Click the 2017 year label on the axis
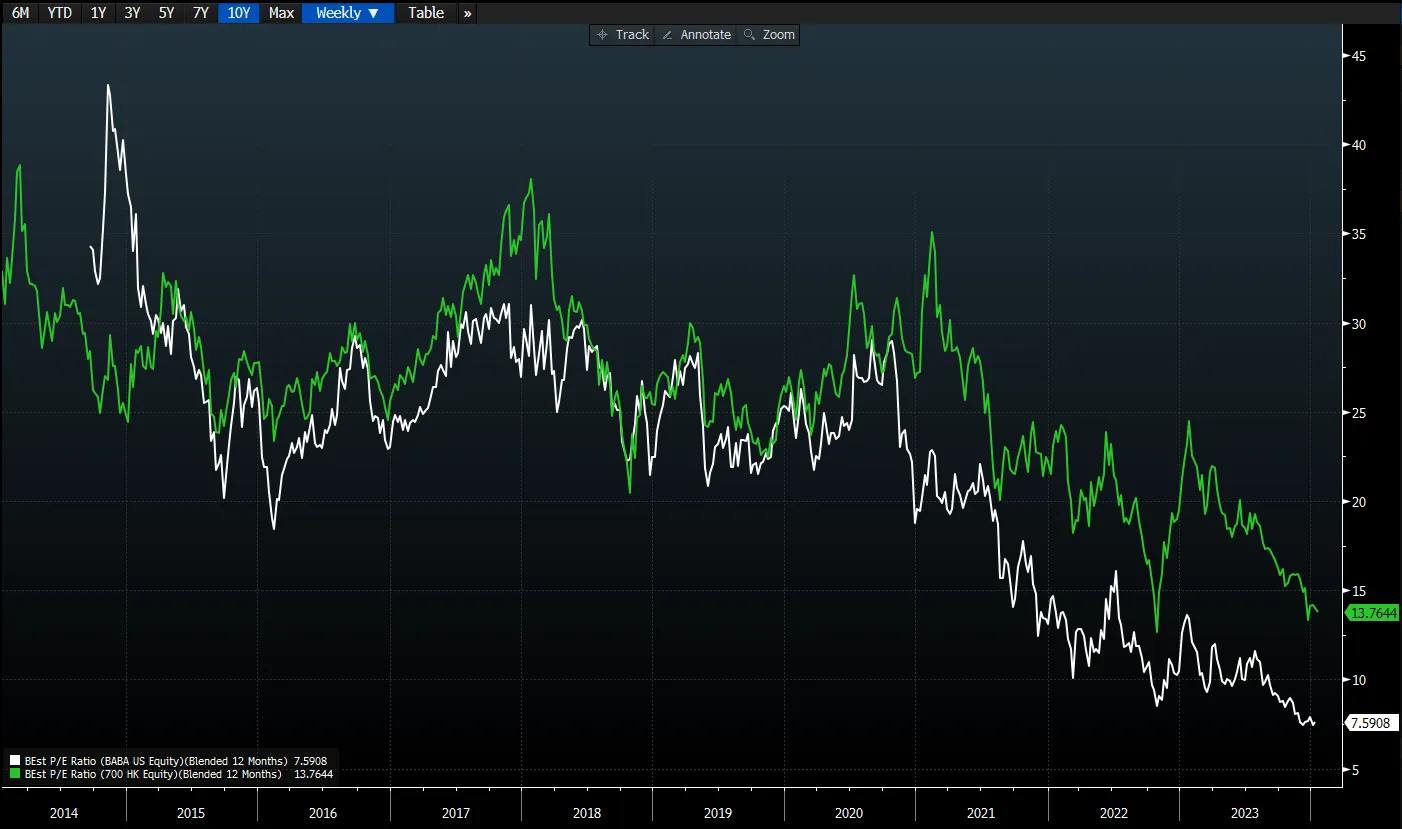 (455, 813)
